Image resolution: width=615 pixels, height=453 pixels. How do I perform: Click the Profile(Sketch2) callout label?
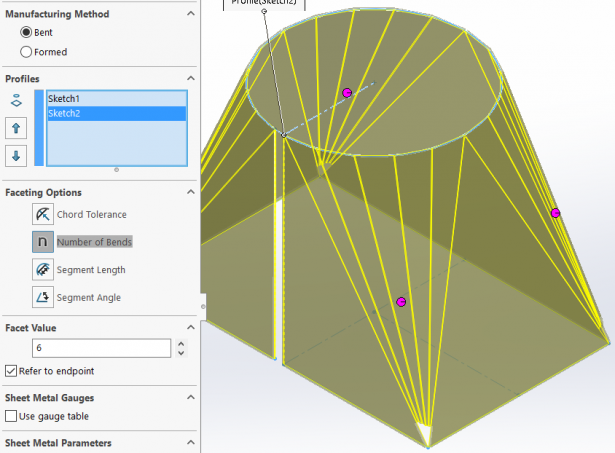coord(264,3)
